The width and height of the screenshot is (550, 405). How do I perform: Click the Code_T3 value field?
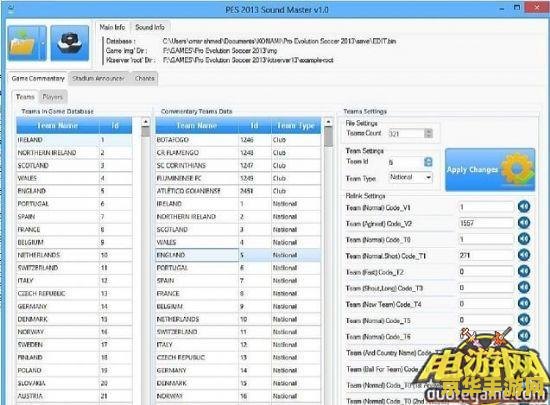click(486, 288)
